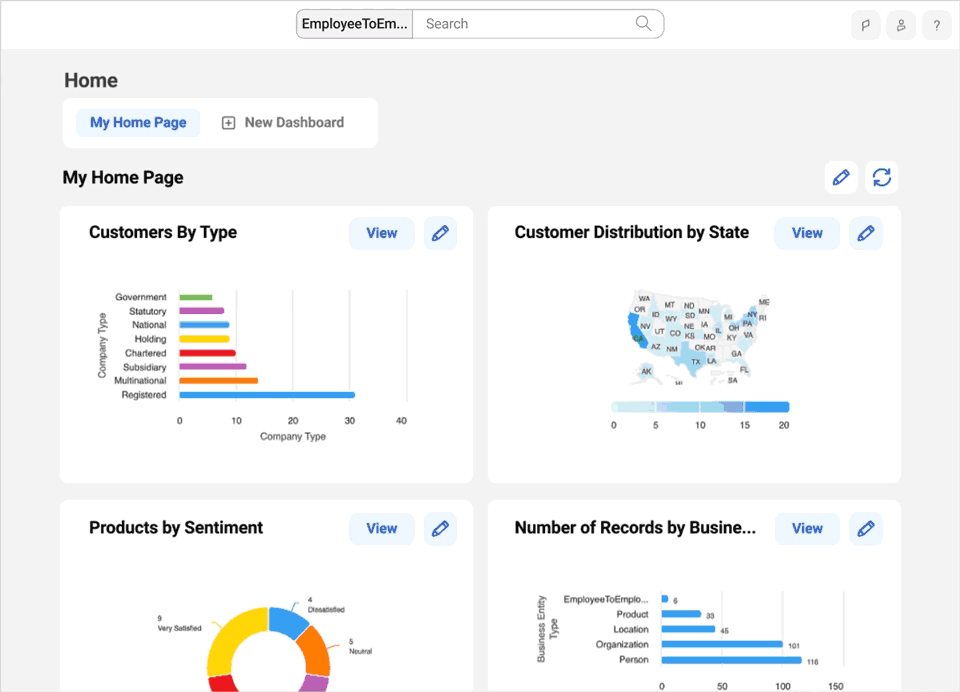Click the Multinational orange bar
The image size is (960, 692).
point(219,381)
